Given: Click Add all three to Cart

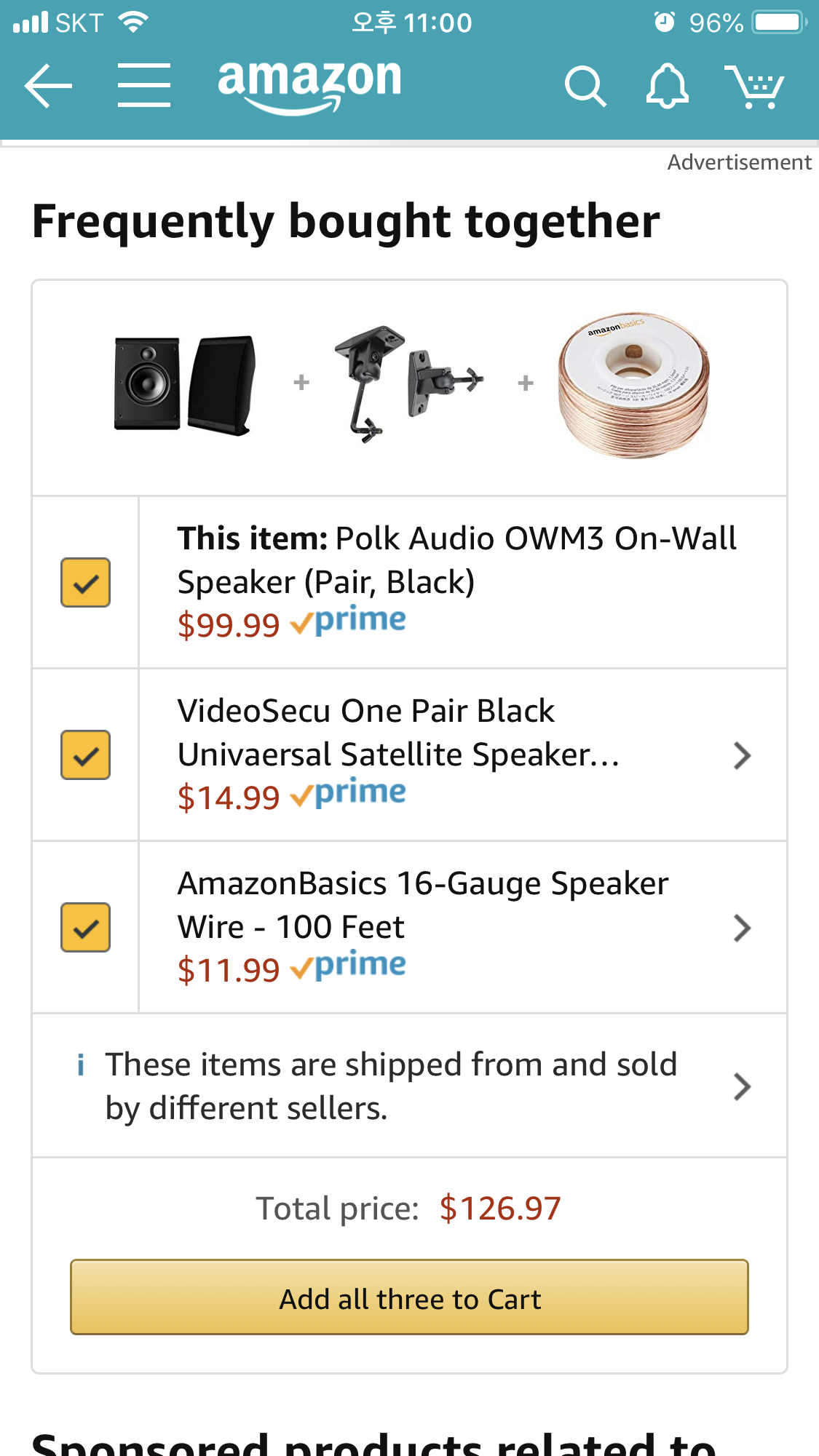Looking at the screenshot, I should coord(409,1297).
